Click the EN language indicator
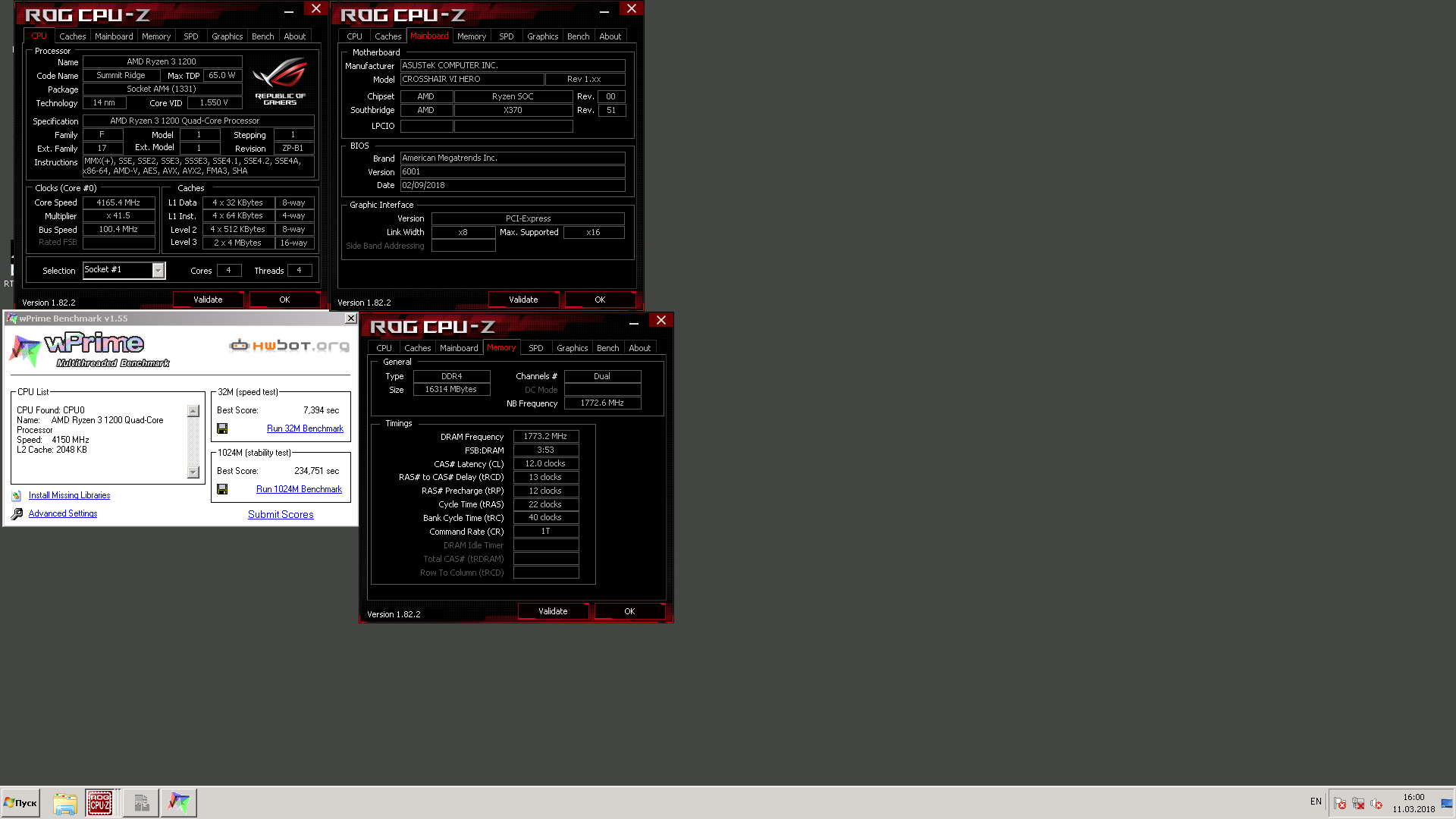 1316,802
